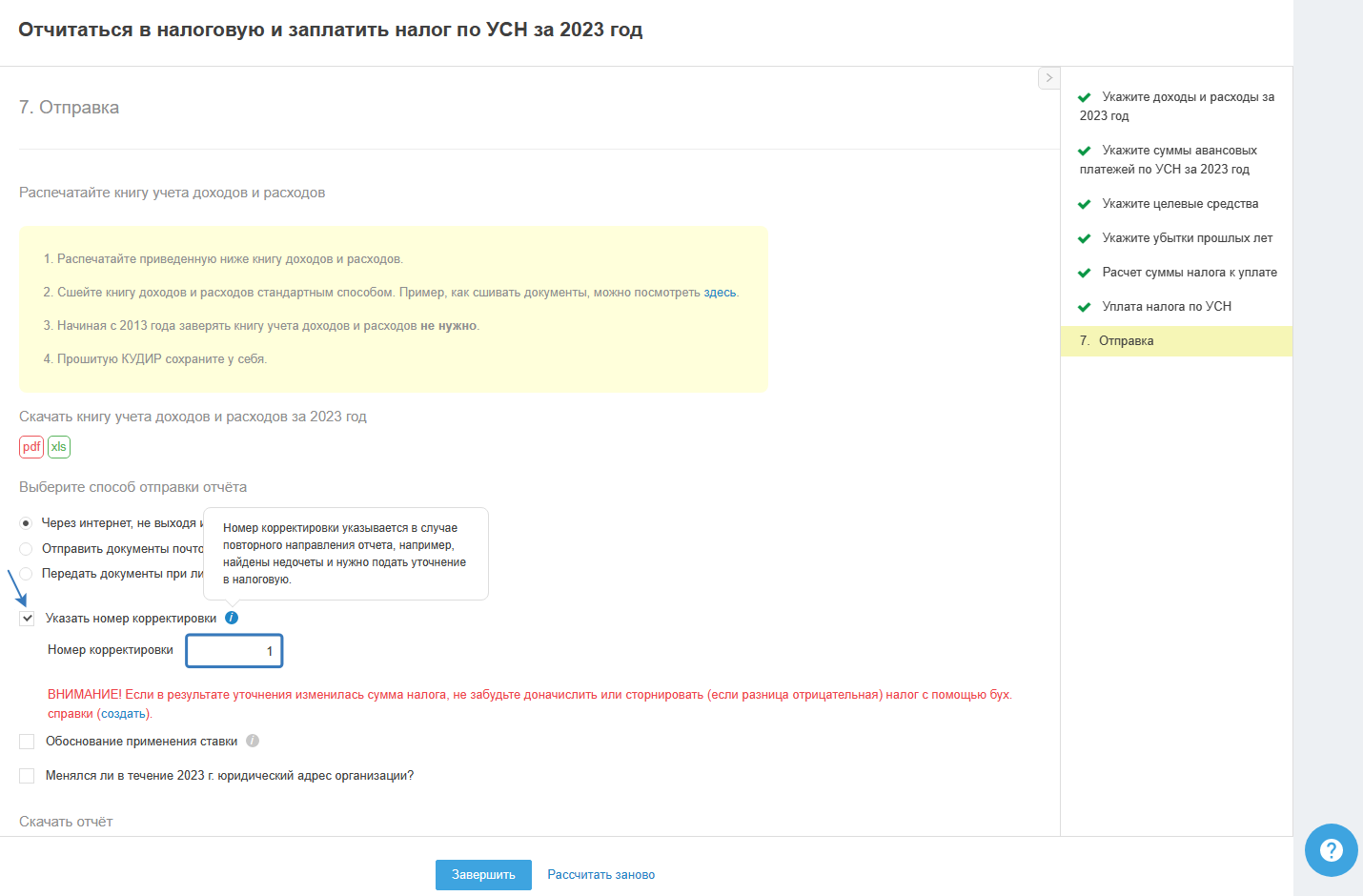The image size is (1363, 896).
Task: Download the book as PDF
Action: (31, 447)
